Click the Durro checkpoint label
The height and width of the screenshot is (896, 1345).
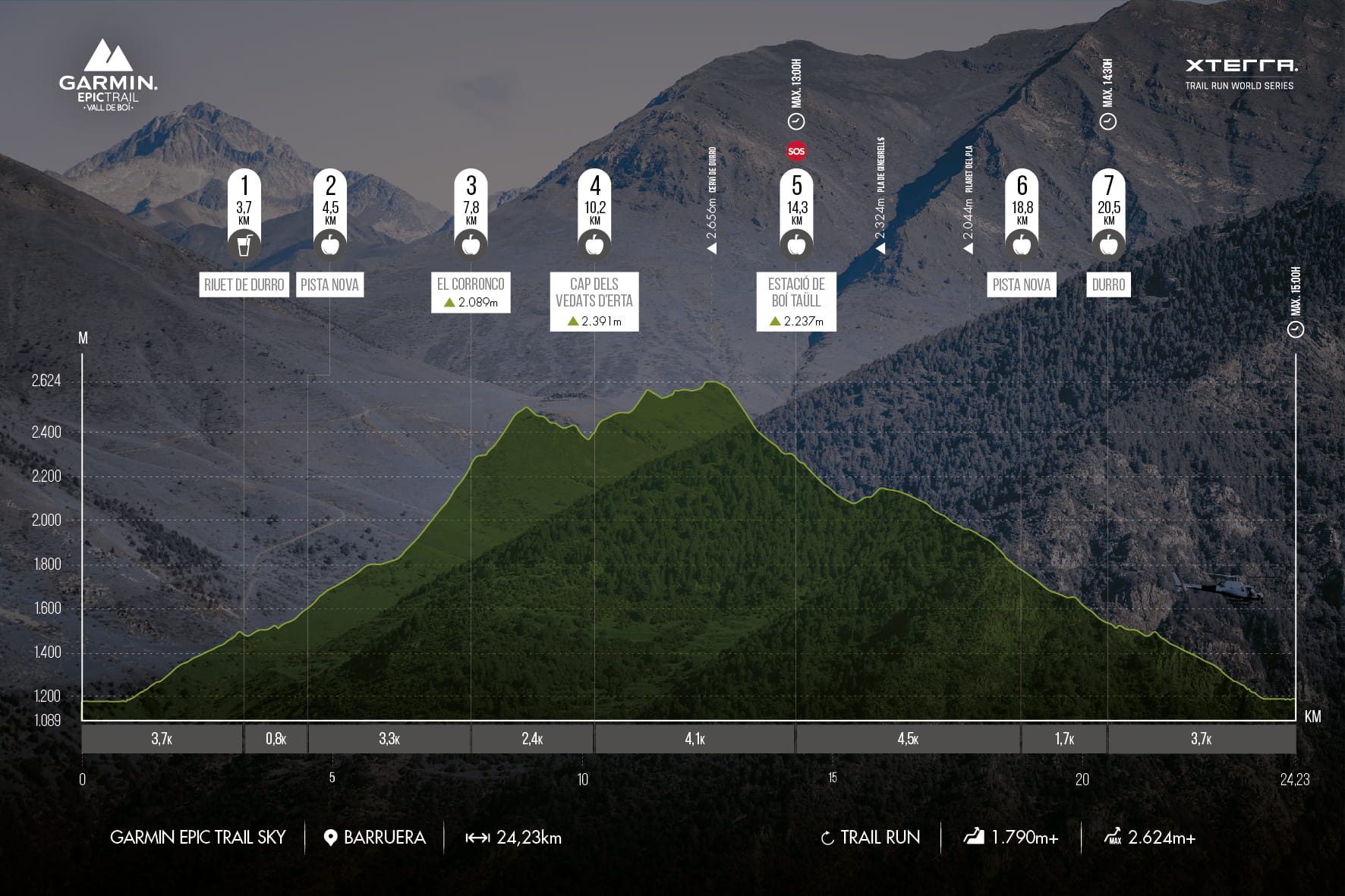pos(1108,285)
